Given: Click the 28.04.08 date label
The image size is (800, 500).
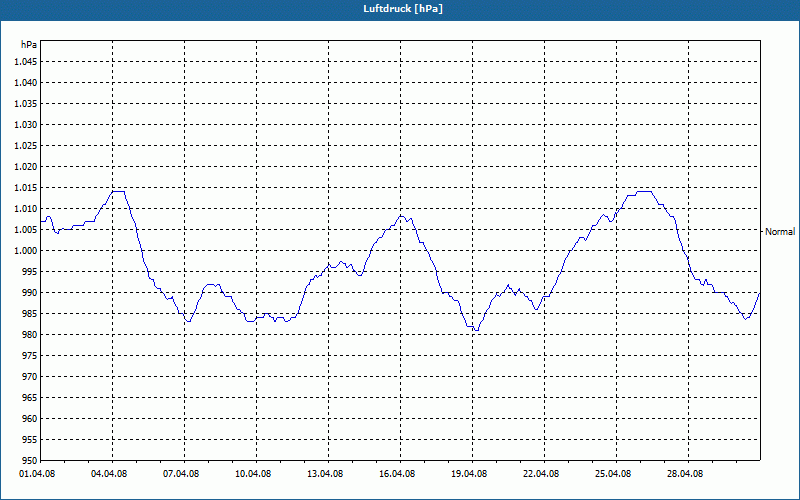Looking at the screenshot, I should [x=685, y=474].
